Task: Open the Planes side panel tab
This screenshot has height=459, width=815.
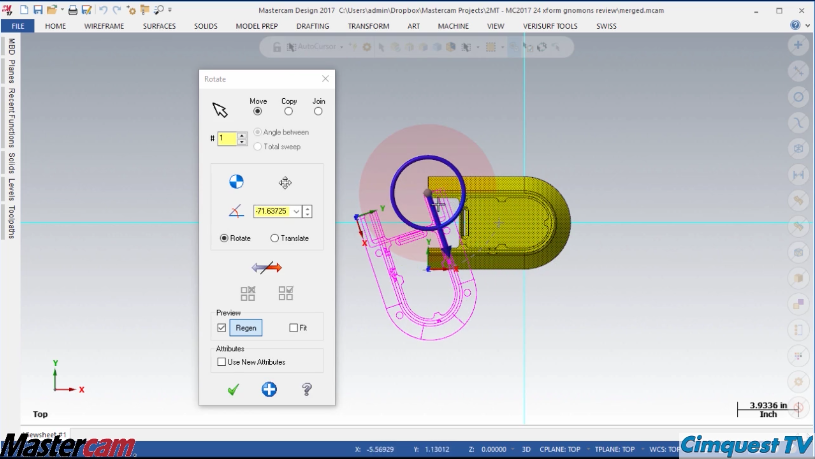Action: pyautogui.click(x=11, y=71)
